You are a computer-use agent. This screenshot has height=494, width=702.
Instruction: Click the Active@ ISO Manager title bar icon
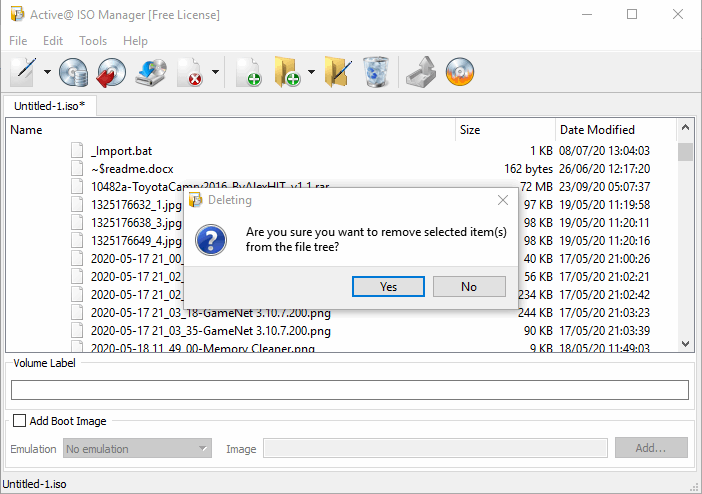pos(17,14)
